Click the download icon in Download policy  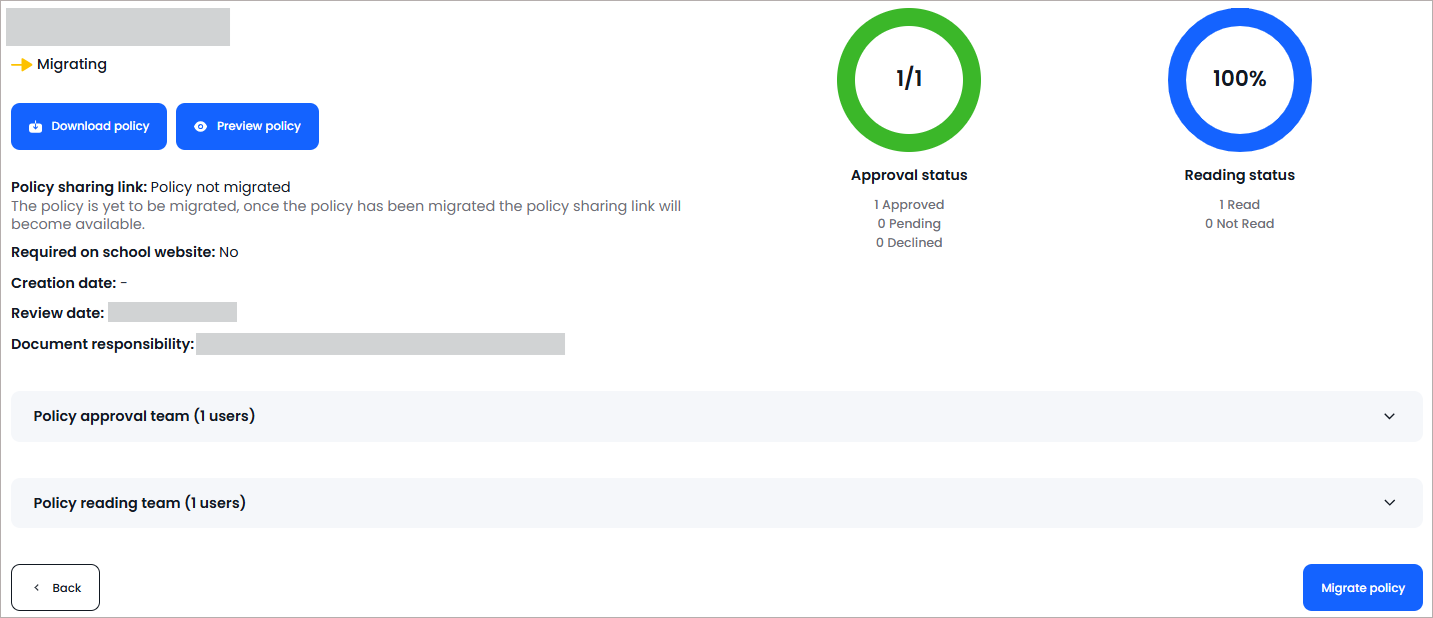(x=35, y=127)
